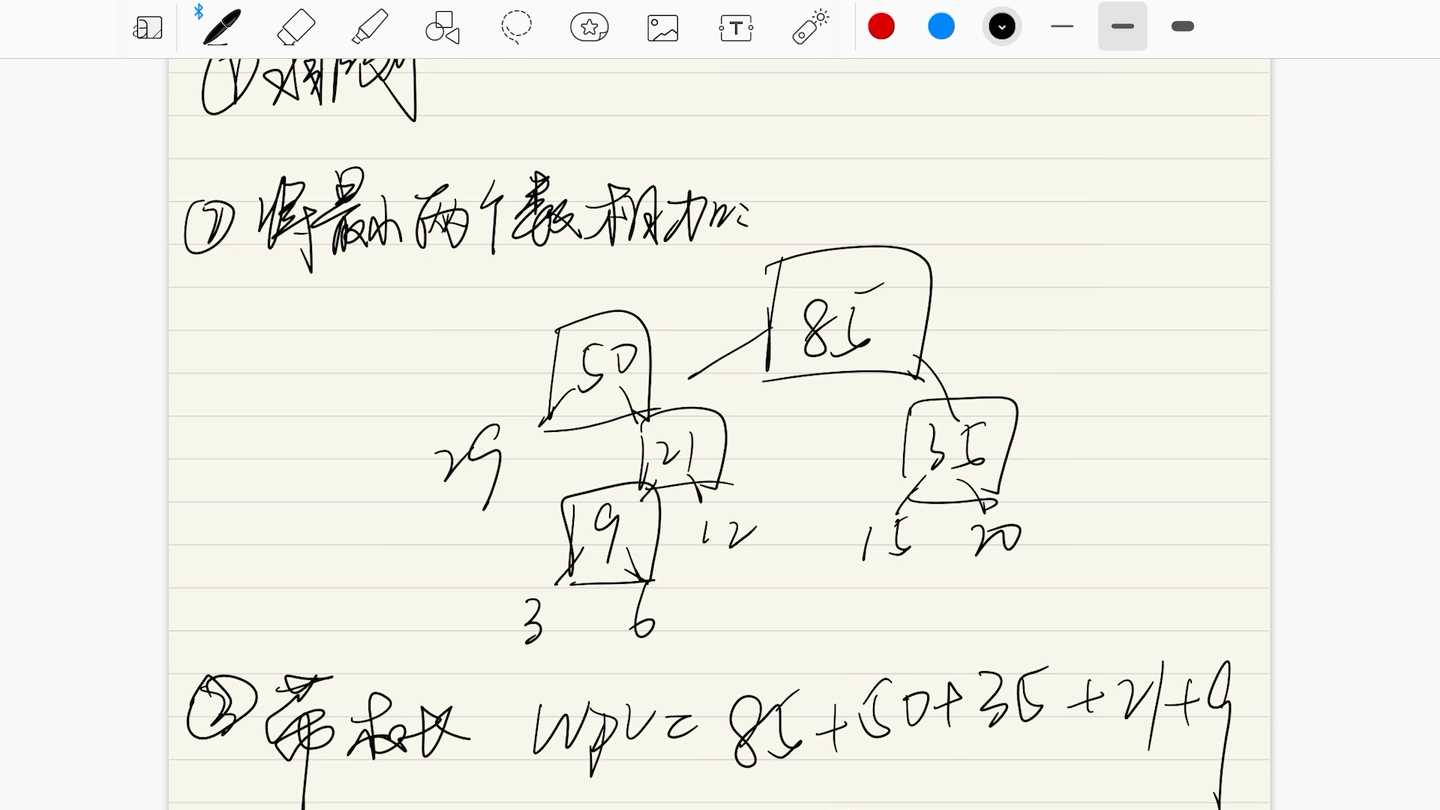Set the thinnest stroke width
Viewport: 1440px width, 810px height.
coord(1062,26)
